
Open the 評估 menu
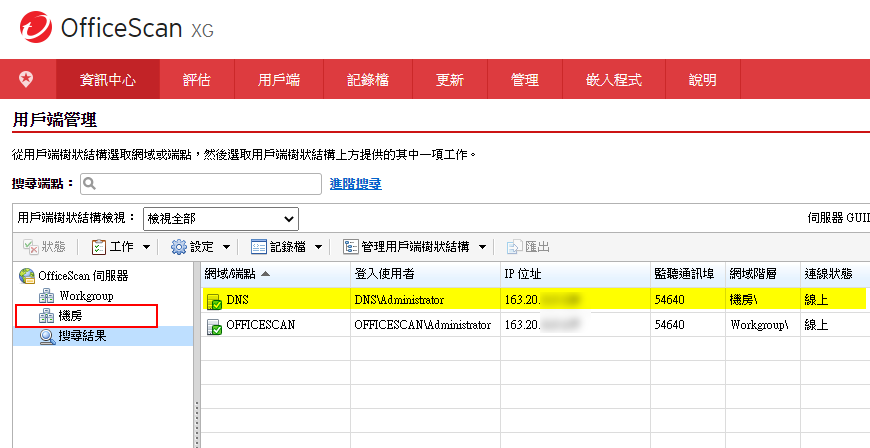pos(197,79)
